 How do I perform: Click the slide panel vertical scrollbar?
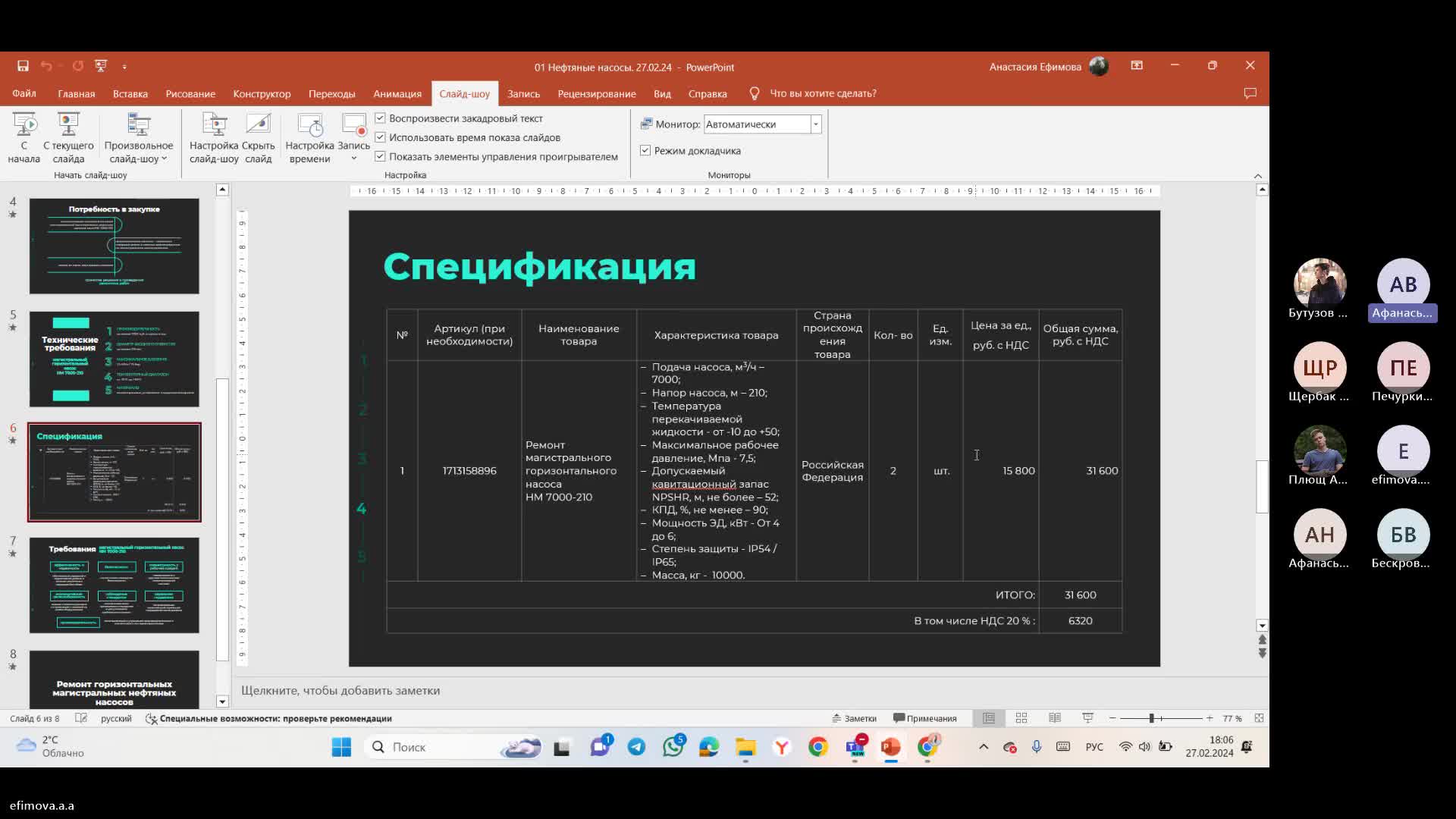click(x=222, y=519)
